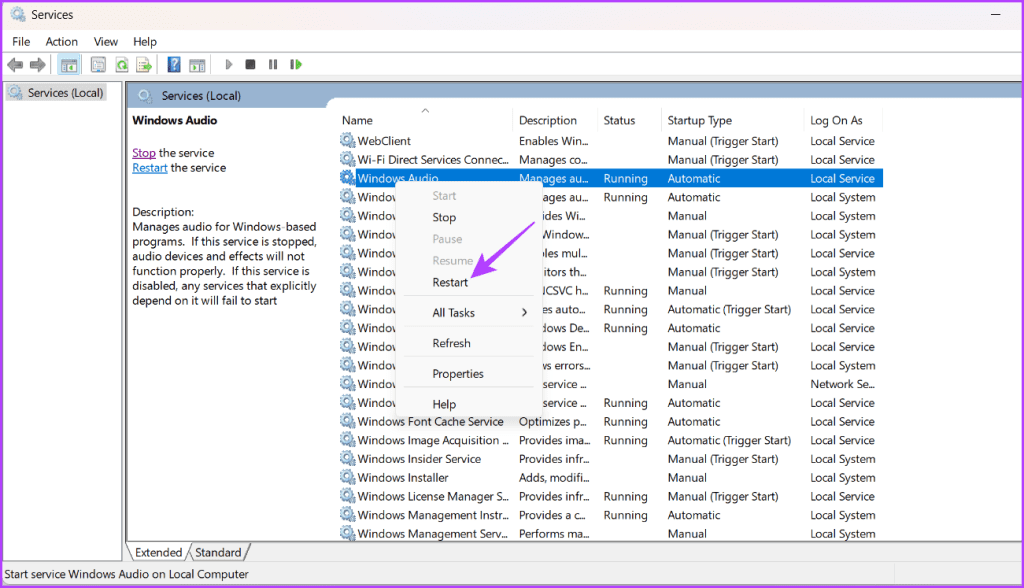Click the gear icon beside Windows Insider Service
The height and width of the screenshot is (588, 1024).
coord(347,458)
